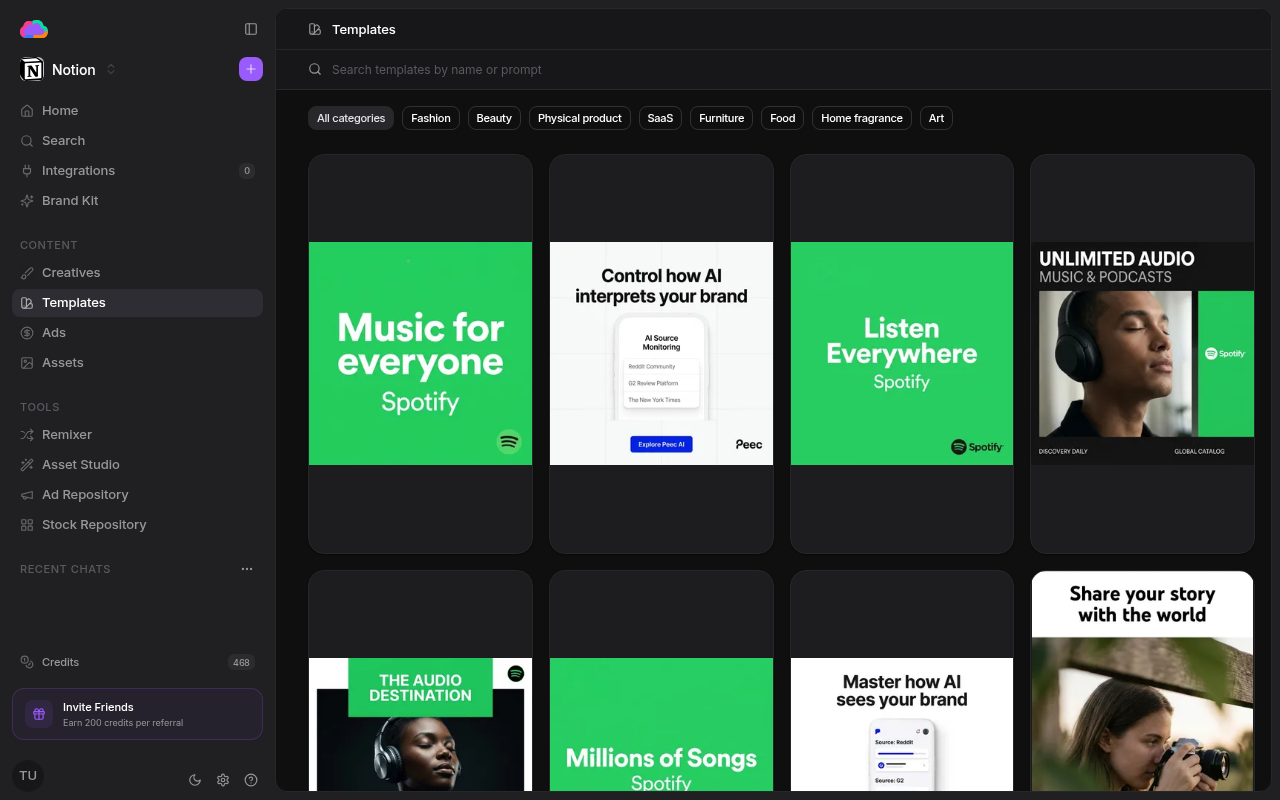Filter templates by Home fragrance

click(862, 118)
